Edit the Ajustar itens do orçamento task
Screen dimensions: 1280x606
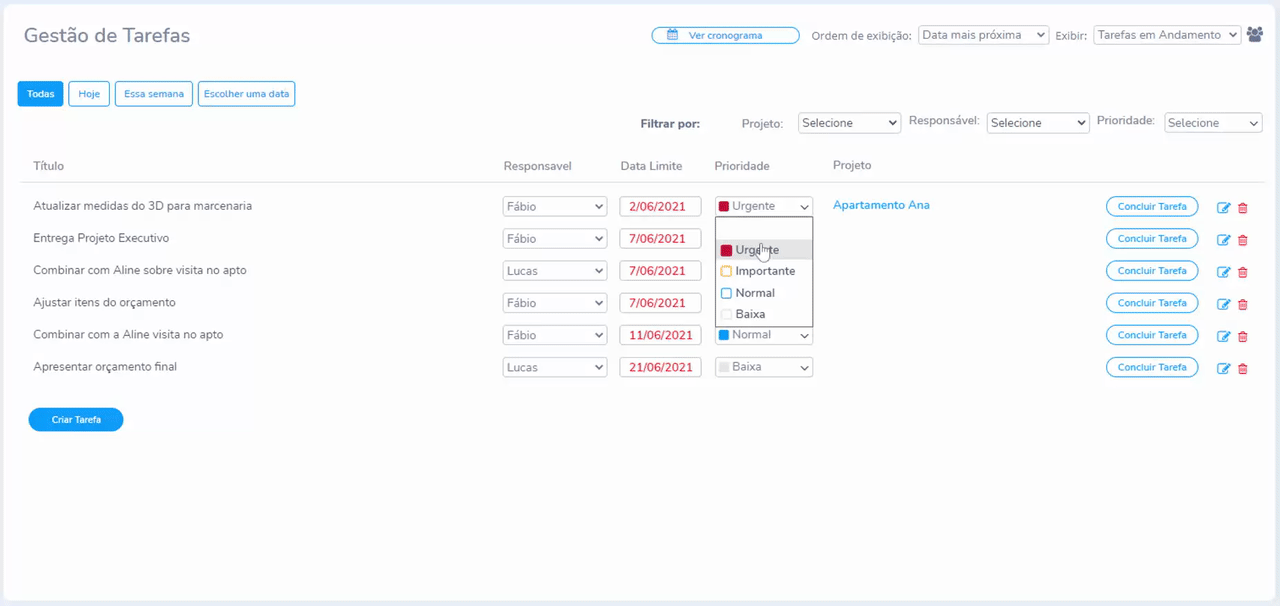coord(1223,304)
